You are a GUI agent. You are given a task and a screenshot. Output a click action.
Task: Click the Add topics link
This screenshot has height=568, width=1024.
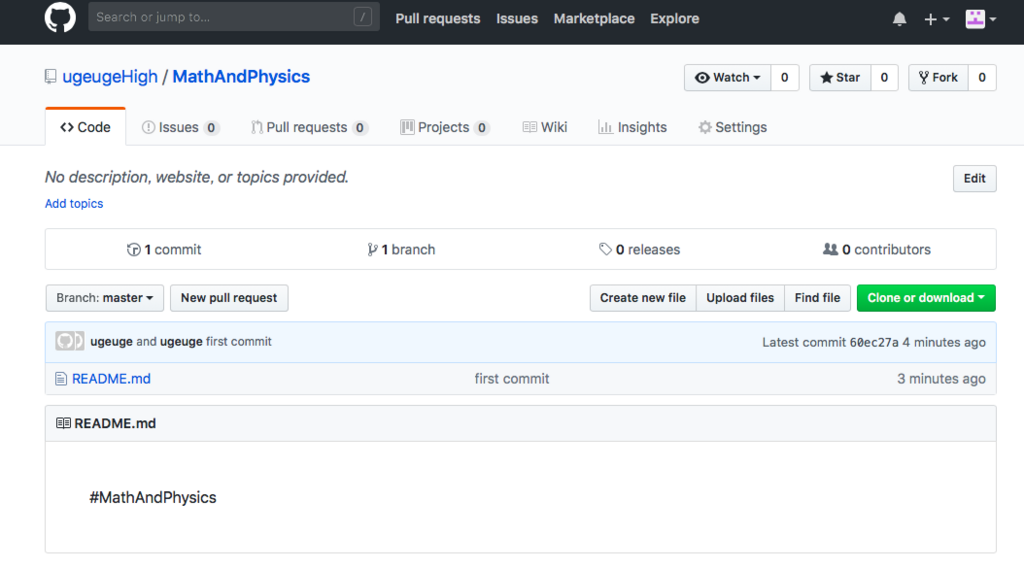point(74,204)
